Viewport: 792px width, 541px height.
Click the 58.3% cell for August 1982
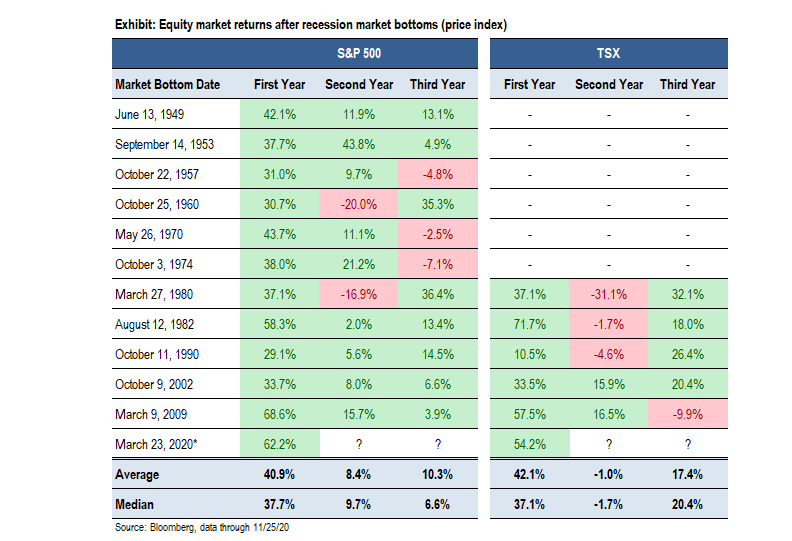point(278,322)
